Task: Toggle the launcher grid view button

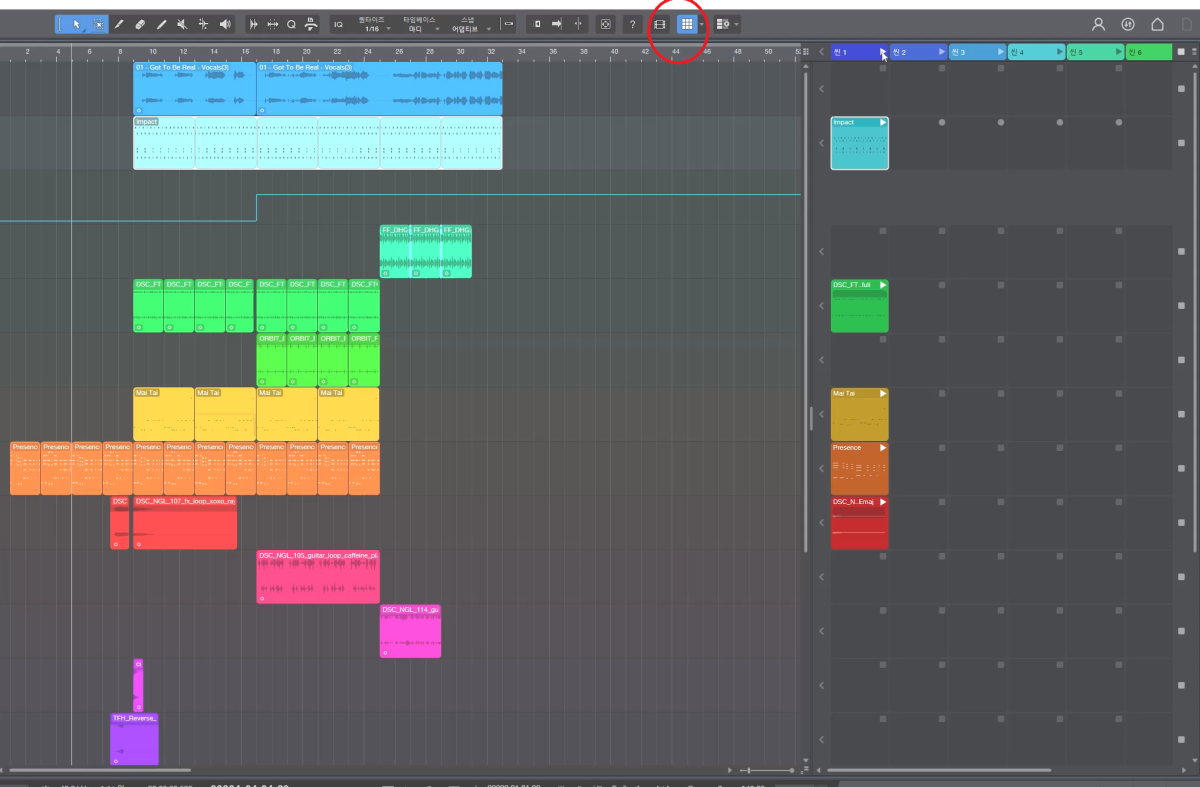Action: click(687, 24)
